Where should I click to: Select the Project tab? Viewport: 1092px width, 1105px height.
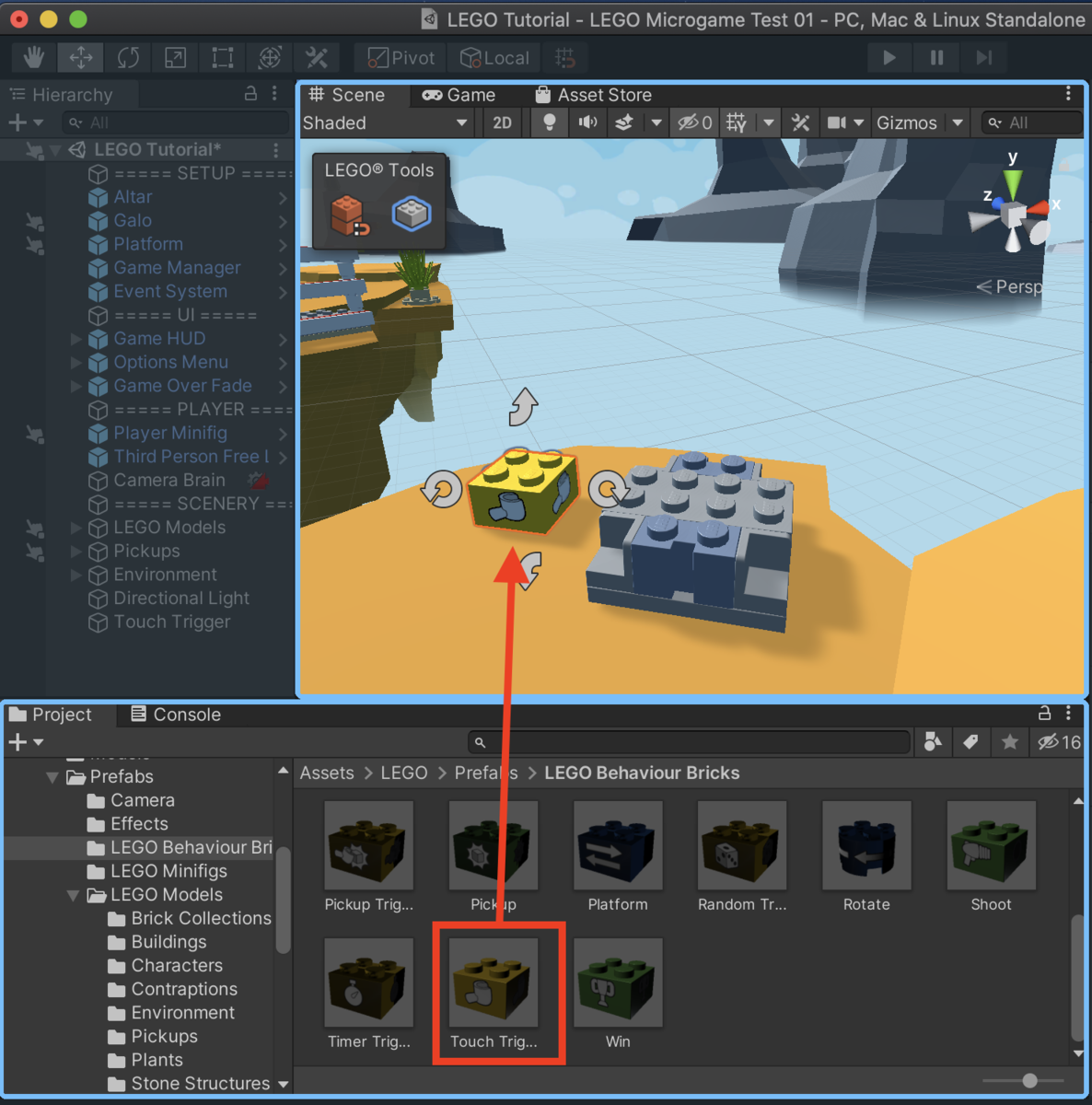(51, 715)
